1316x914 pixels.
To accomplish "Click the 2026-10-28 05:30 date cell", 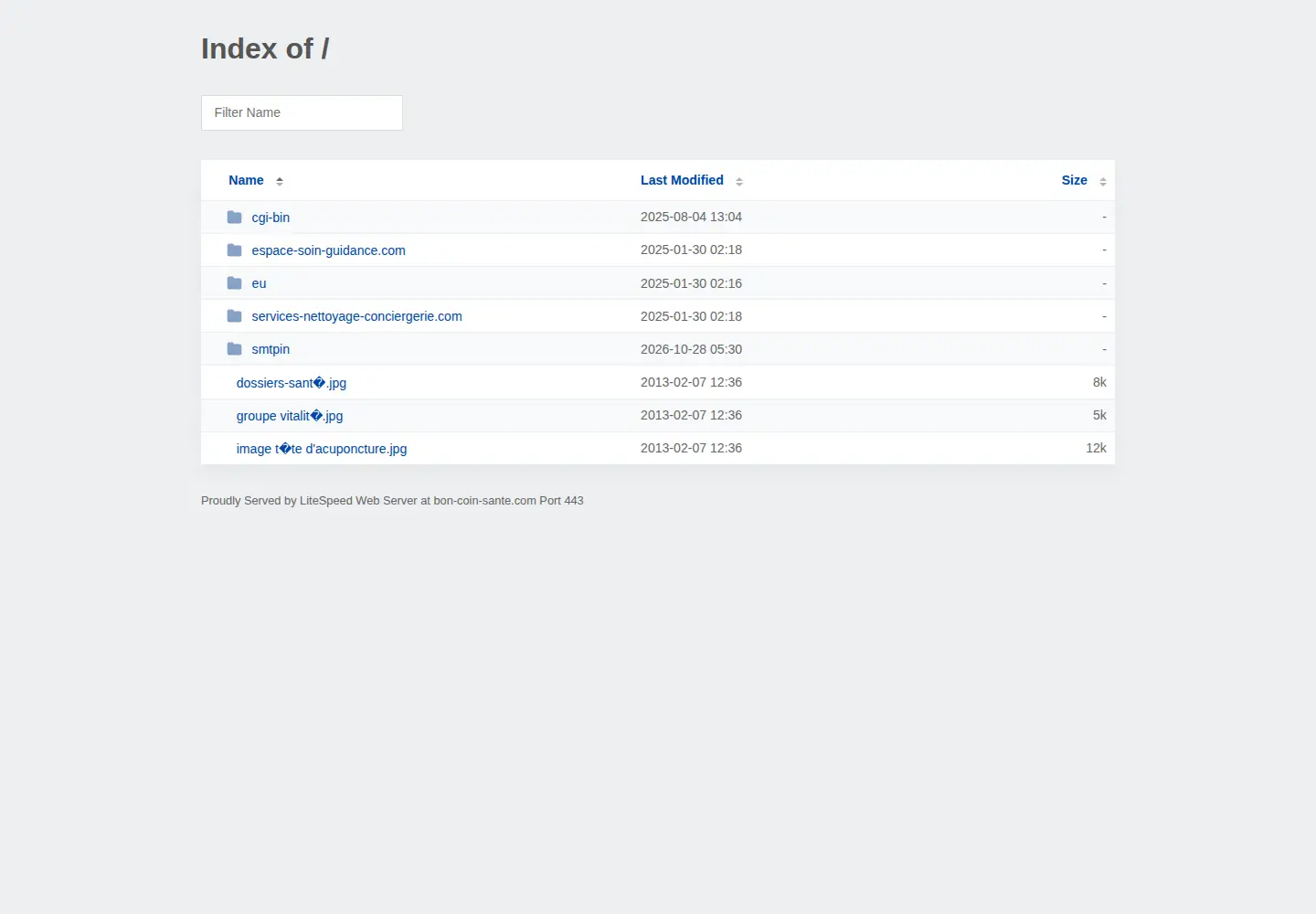I will (x=691, y=349).
